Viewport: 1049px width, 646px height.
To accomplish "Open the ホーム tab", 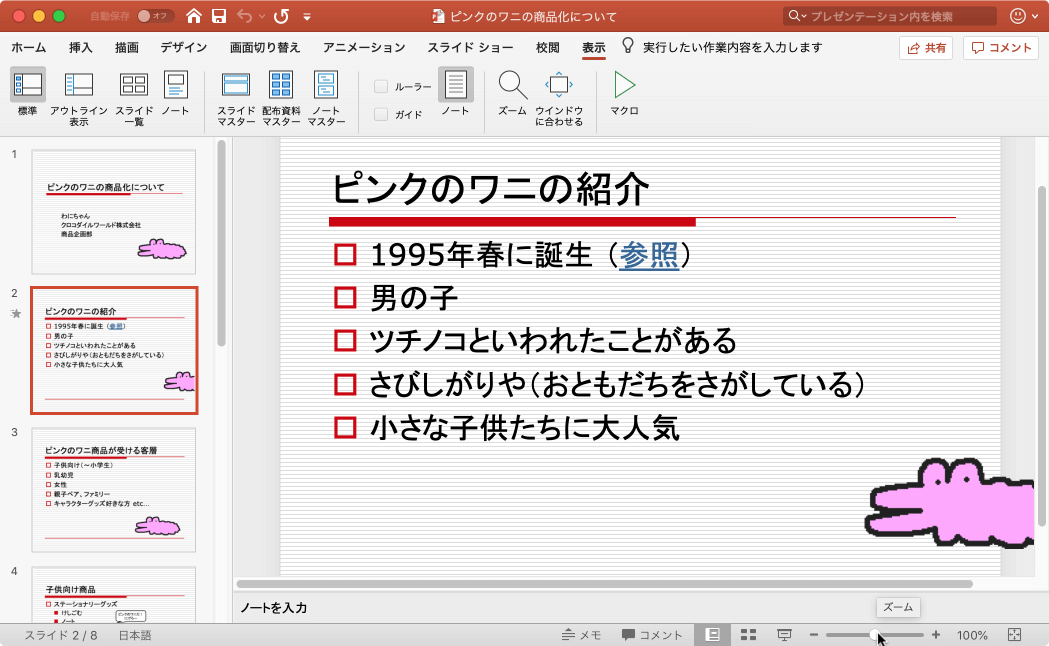I will tap(29, 47).
